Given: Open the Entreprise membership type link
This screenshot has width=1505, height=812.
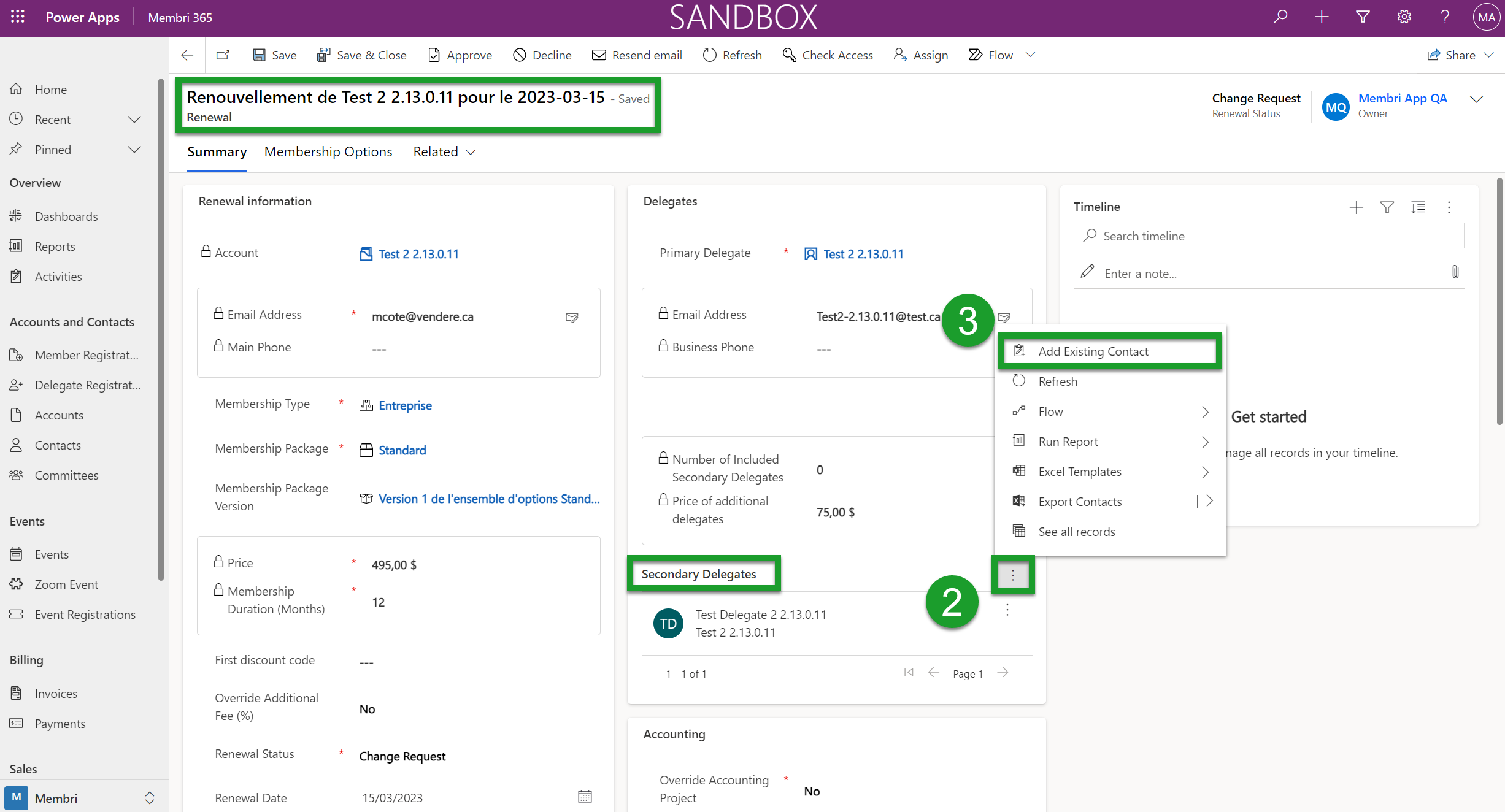Looking at the screenshot, I should coord(405,405).
